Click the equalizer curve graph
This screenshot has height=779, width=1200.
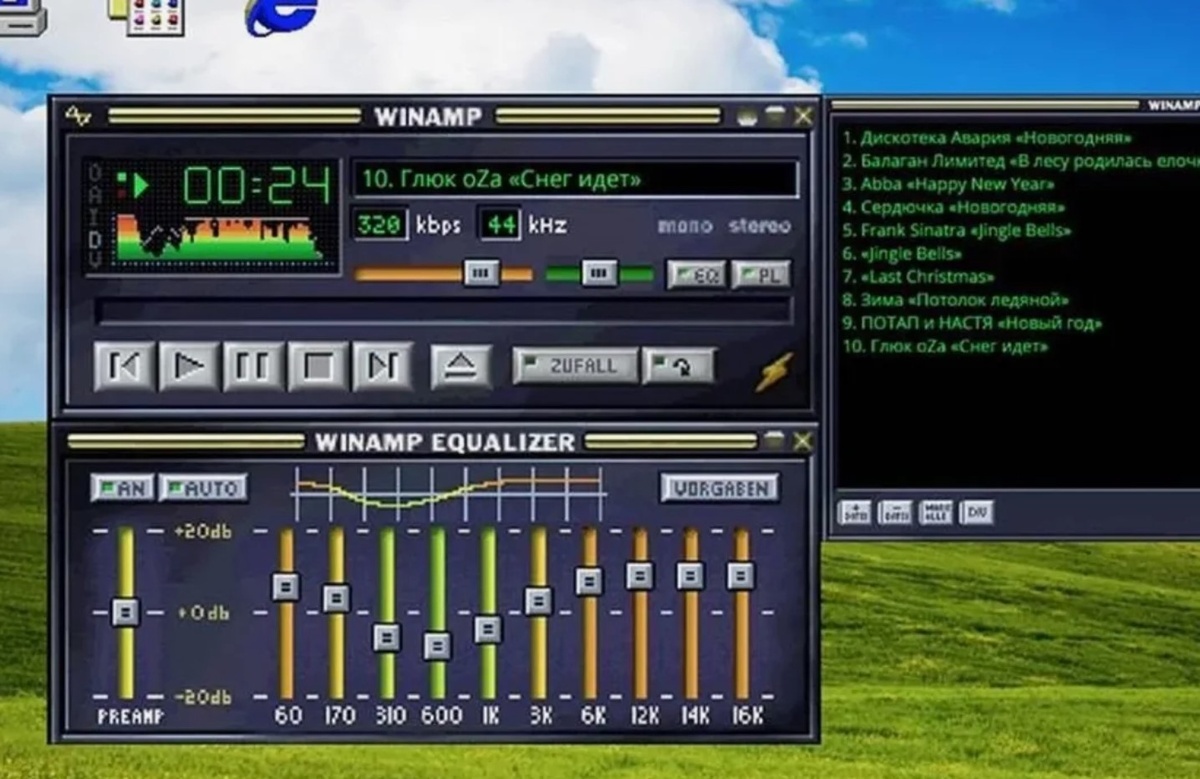coord(449,493)
